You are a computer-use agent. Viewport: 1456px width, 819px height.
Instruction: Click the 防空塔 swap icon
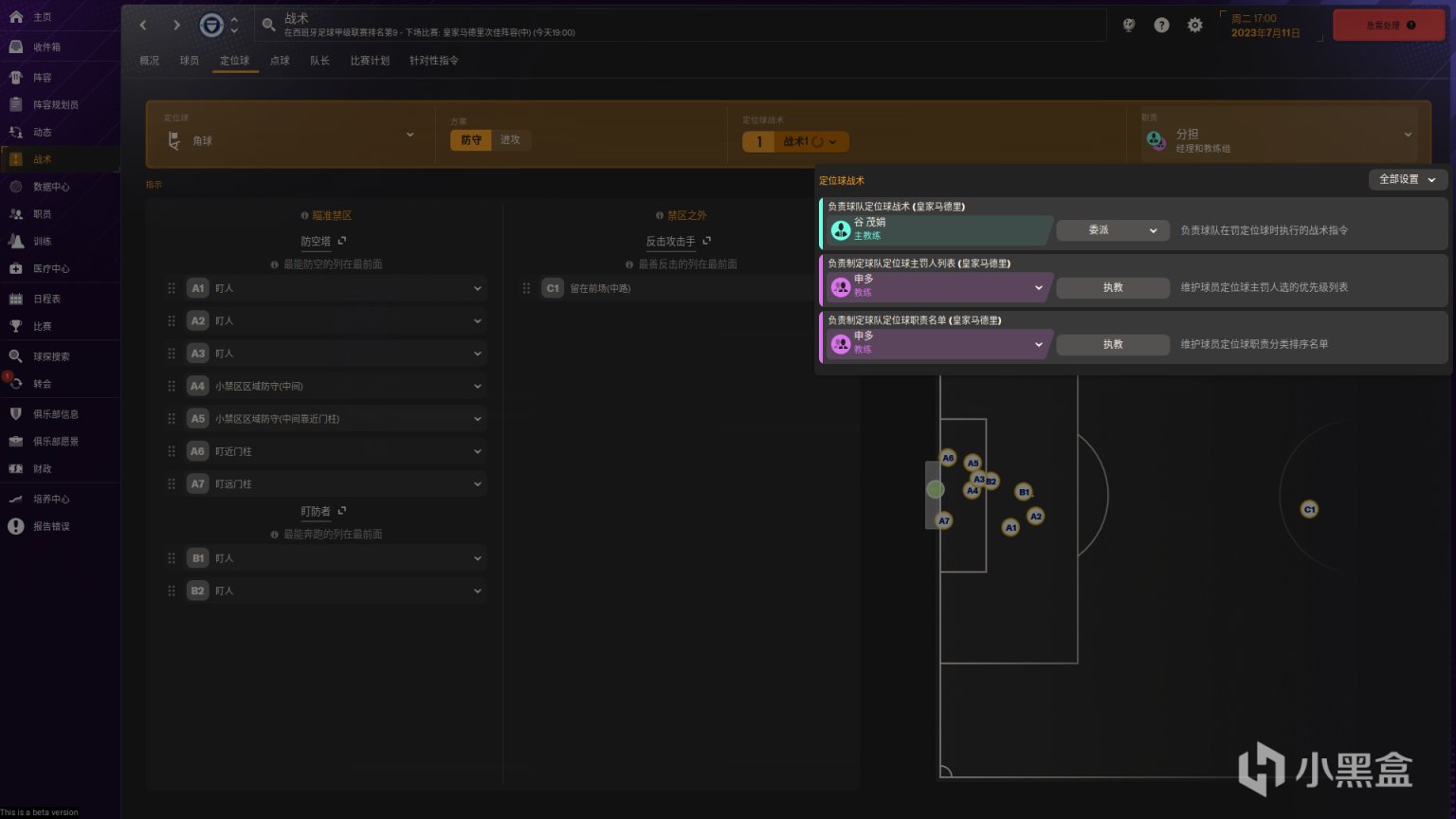(x=342, y=241)
